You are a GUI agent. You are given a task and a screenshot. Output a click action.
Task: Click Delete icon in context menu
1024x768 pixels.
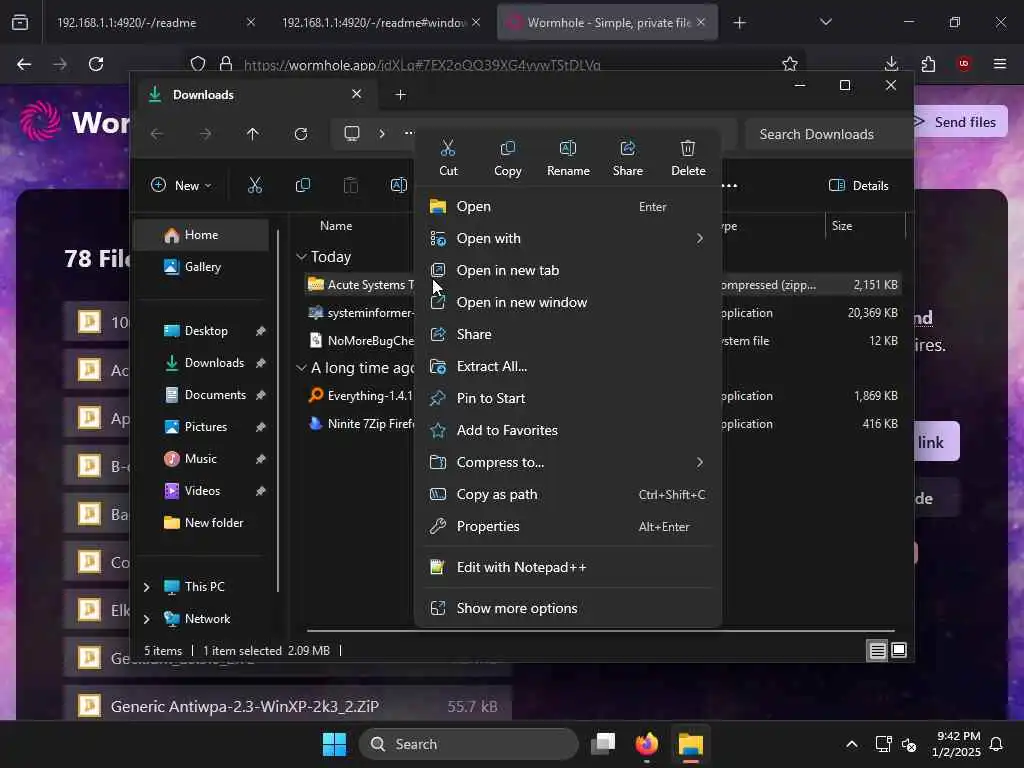point(688,158)
